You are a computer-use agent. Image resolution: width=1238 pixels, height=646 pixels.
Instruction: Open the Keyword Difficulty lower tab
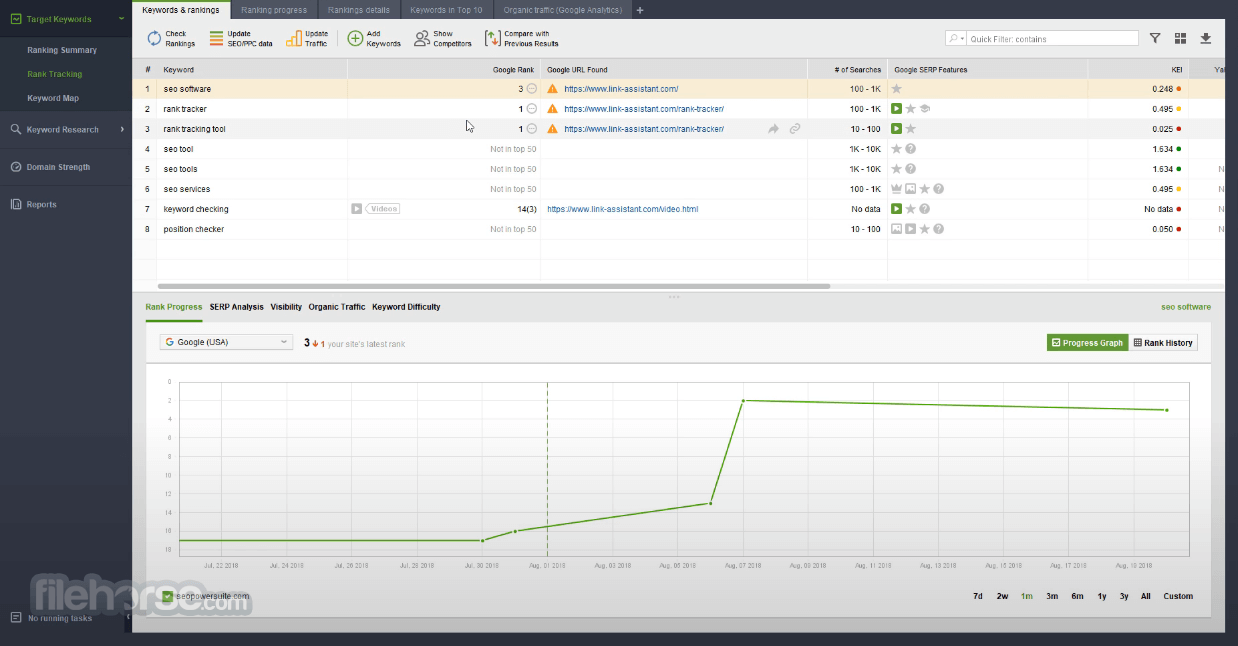coord(406,307)
